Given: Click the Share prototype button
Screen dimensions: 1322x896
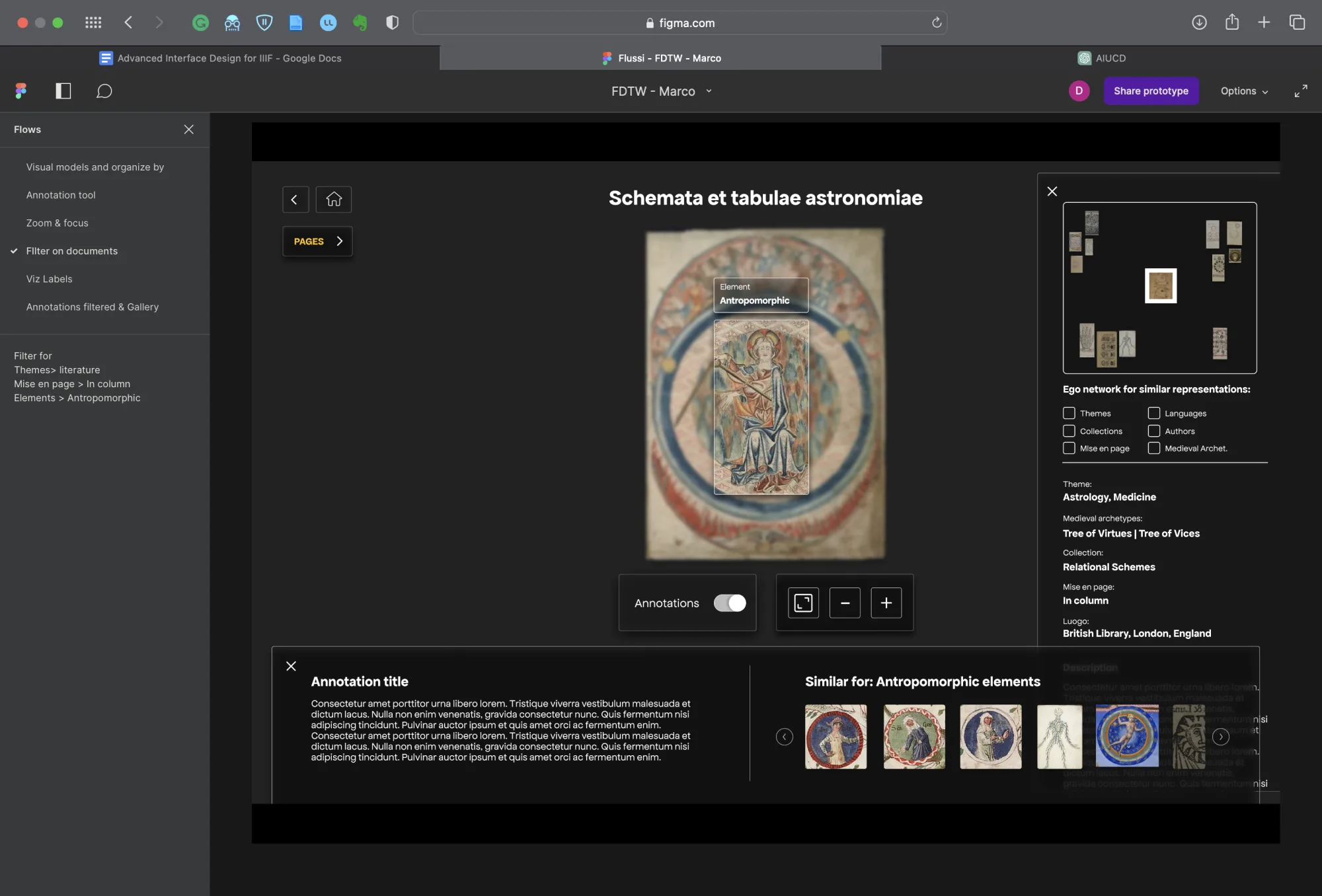Looking at the screenshot, I should 1151,91.
